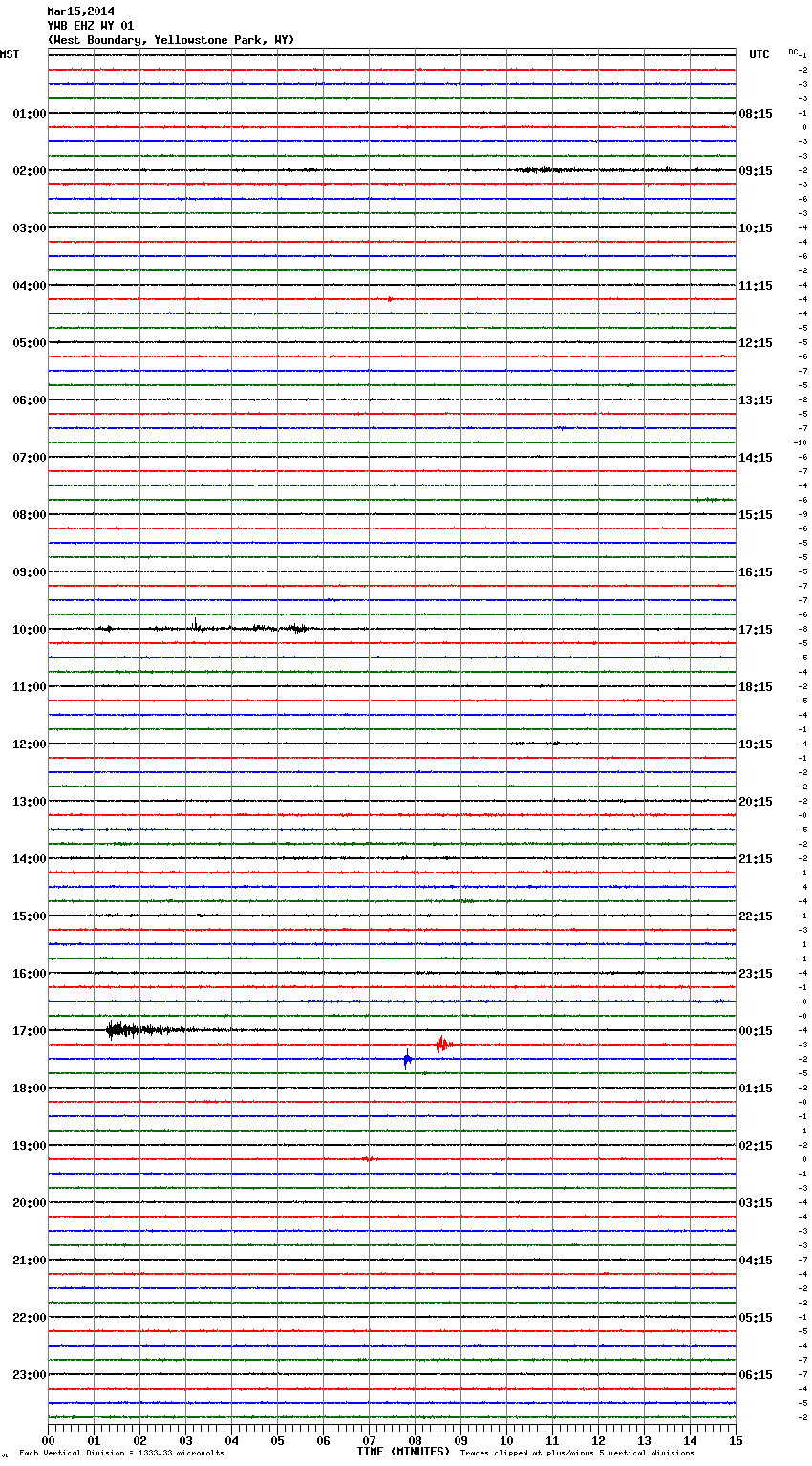Screen dimensions: 812x1466
Task: Click the 05:15 UTC time label
Action: pyautogui.click(x=756, y=1318)
